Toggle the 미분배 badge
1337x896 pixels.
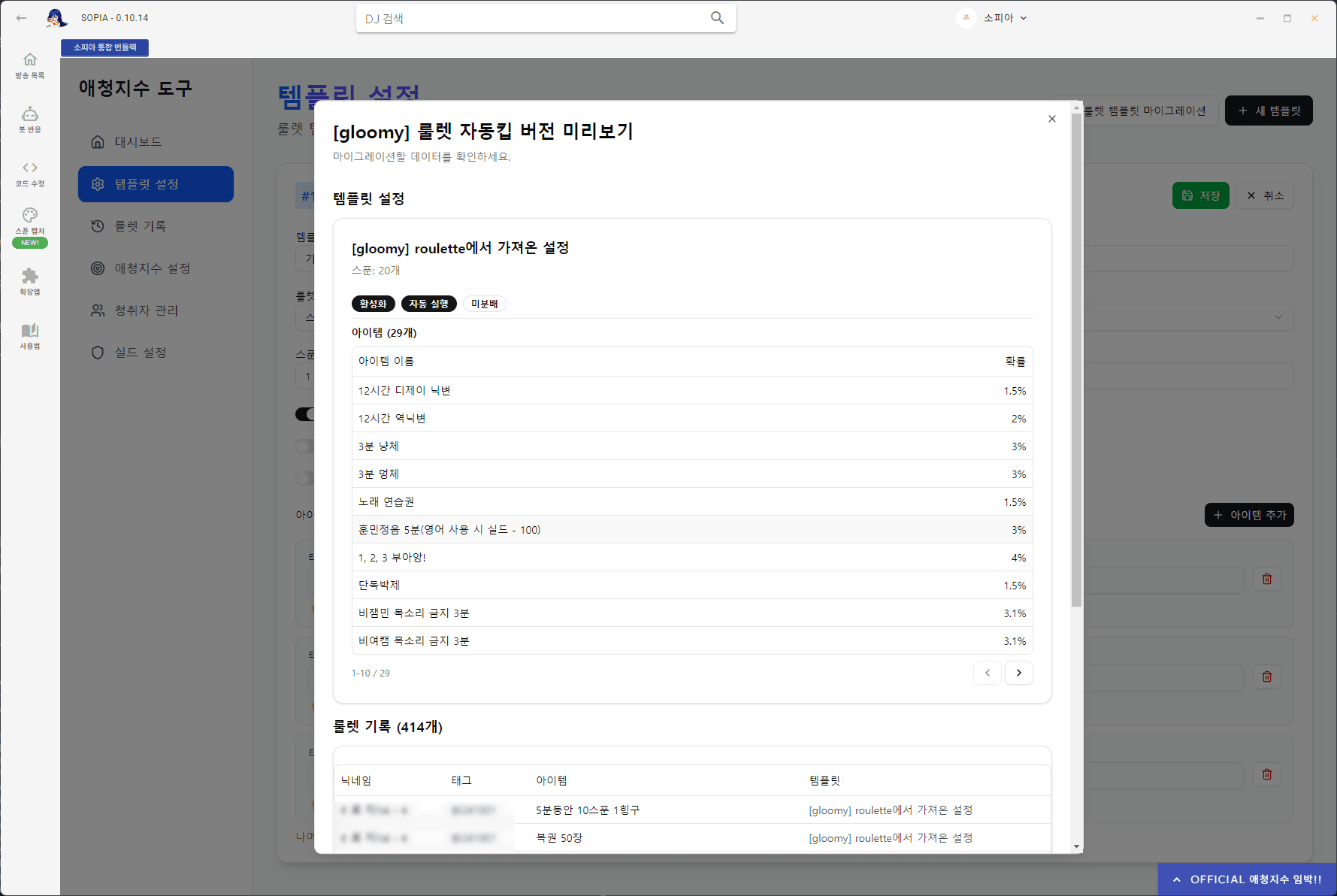click(x=484, y=304)
